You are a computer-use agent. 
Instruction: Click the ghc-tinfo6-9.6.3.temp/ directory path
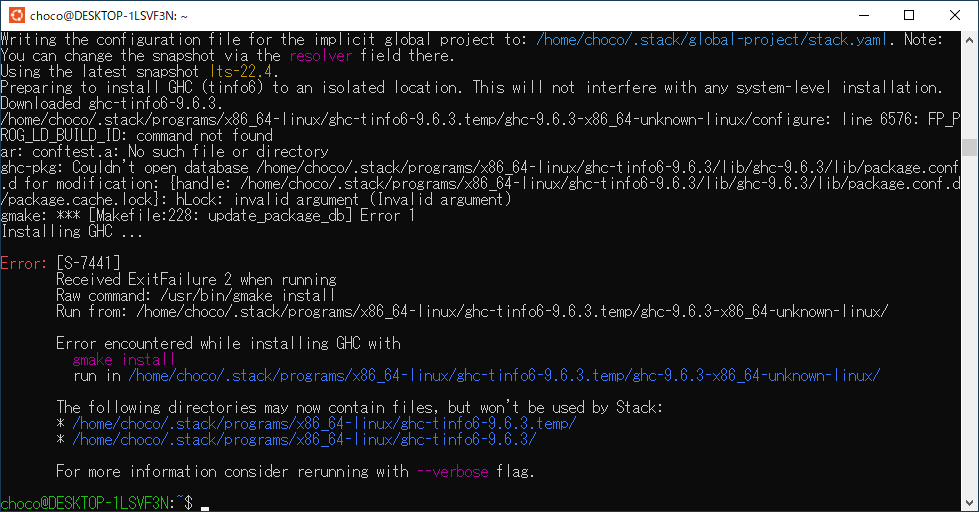(324, 423)
